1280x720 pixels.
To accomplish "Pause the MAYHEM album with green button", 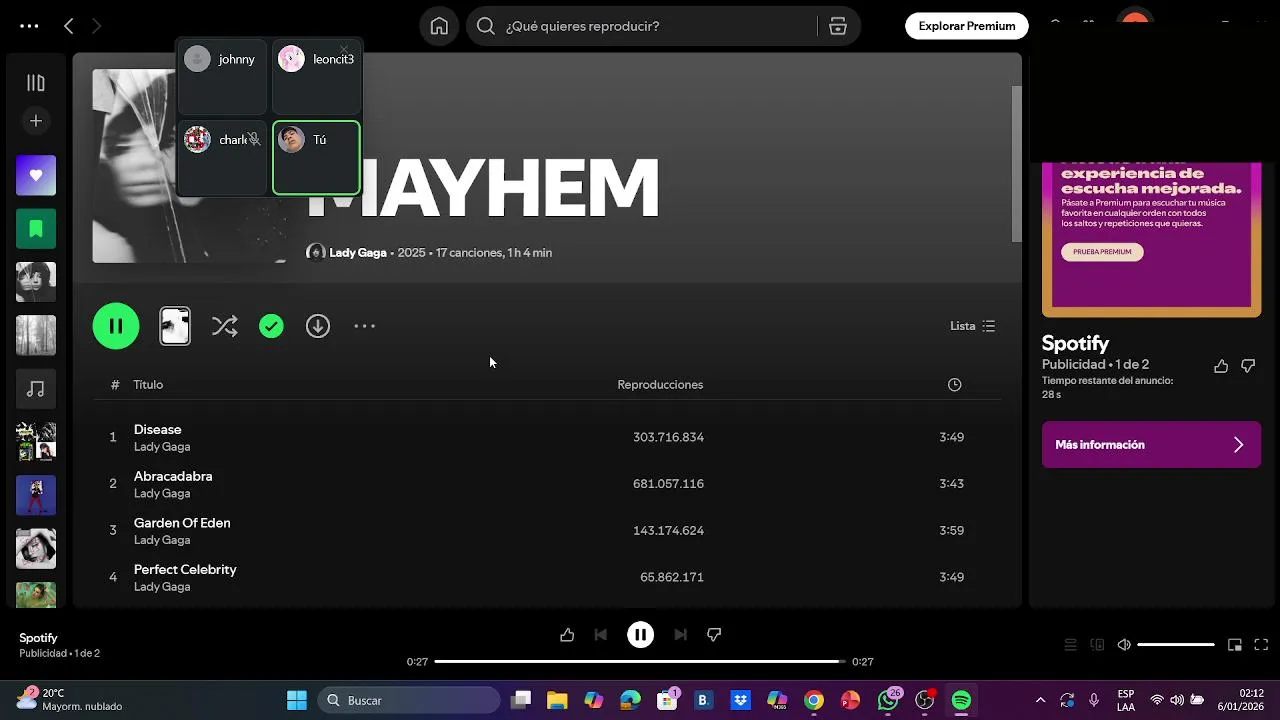I will [x=116, y=326].
